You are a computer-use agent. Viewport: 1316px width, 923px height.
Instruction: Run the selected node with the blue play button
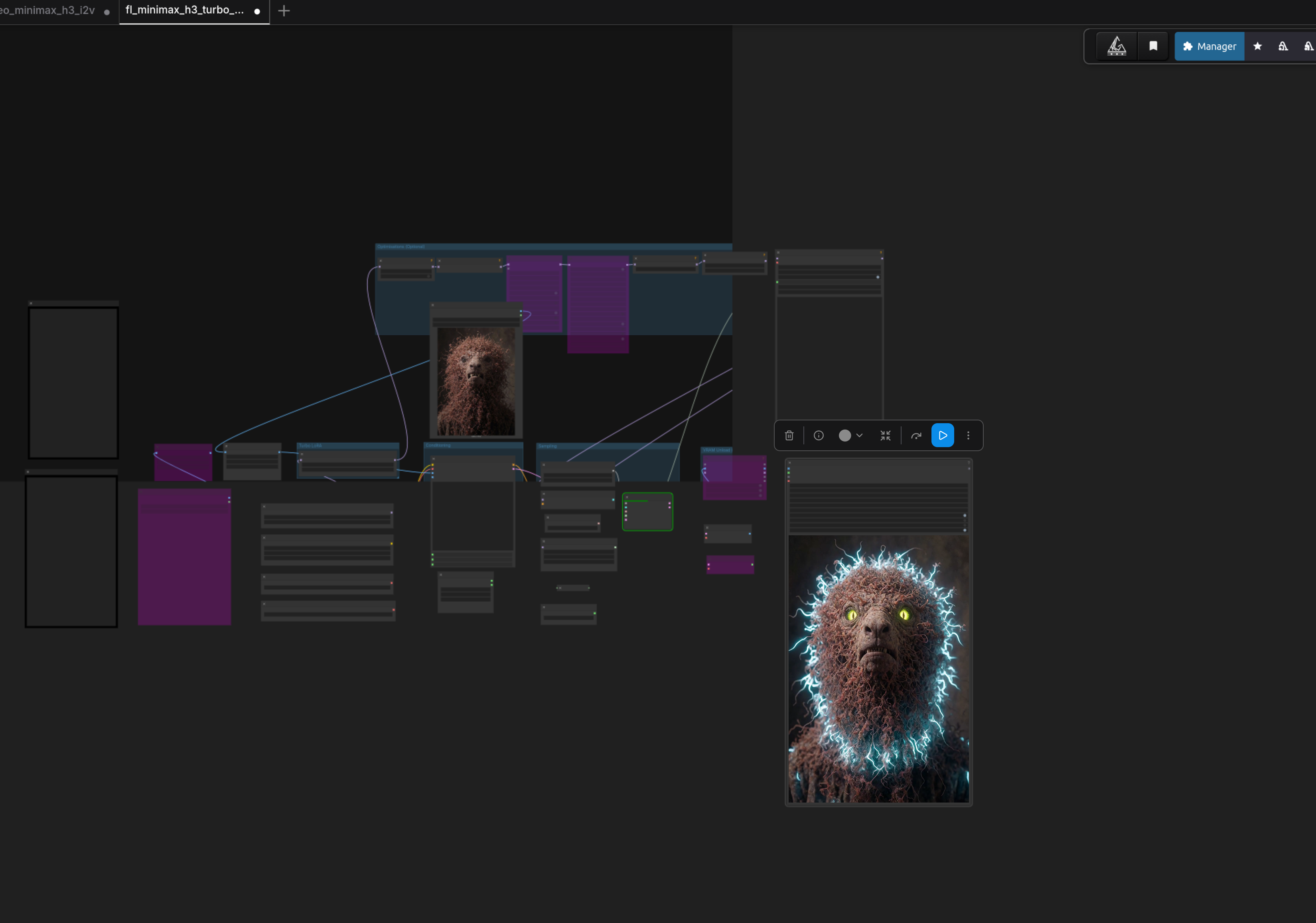[x=943, y=436]
